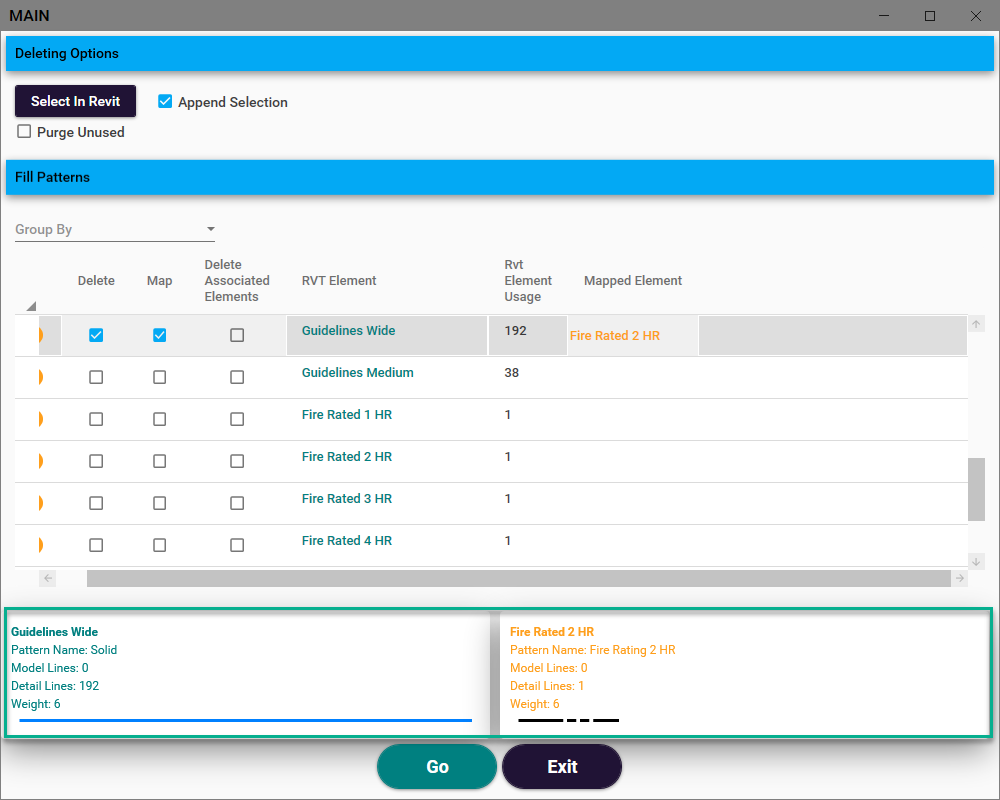Check Delete for Guidelines Medium row
Viewport: 1000px width, 800px height.
click(x=96, y=377)
